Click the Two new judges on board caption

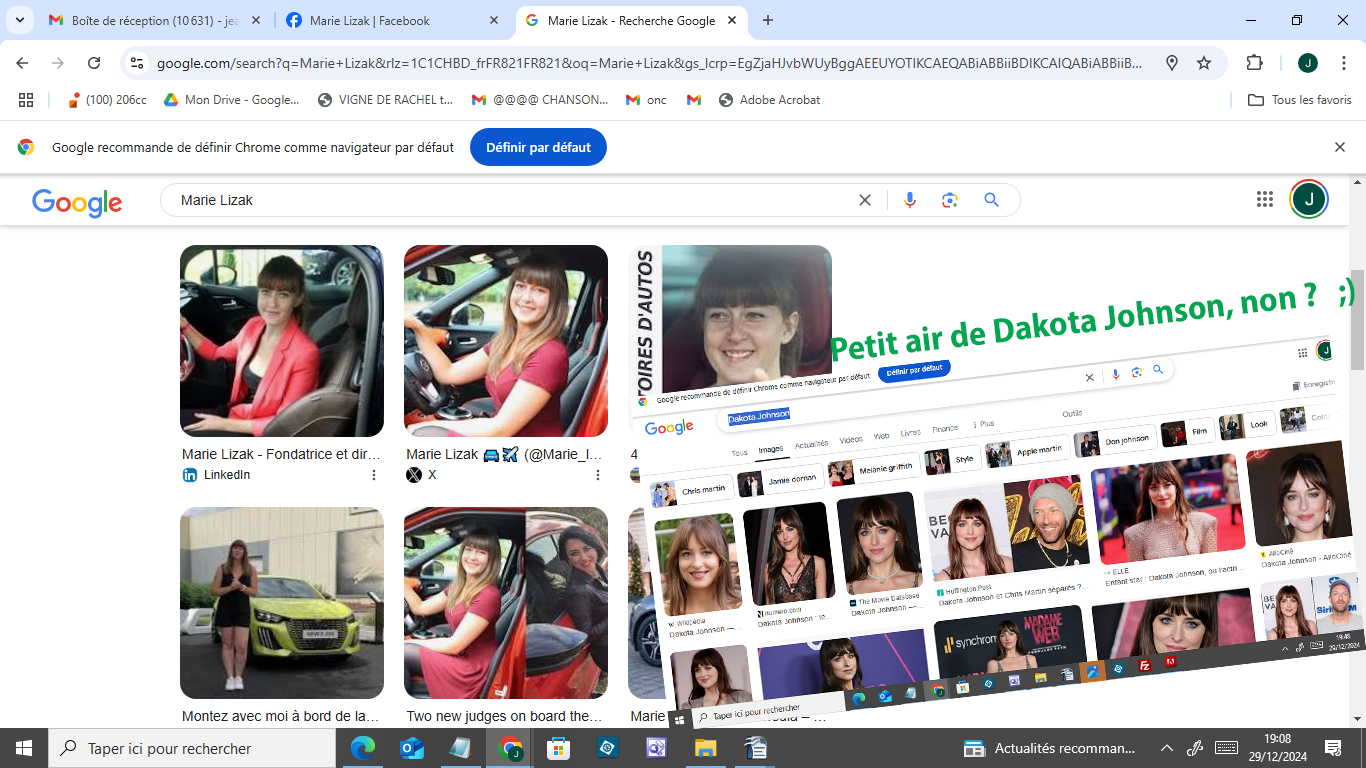(x=505, y=716)
